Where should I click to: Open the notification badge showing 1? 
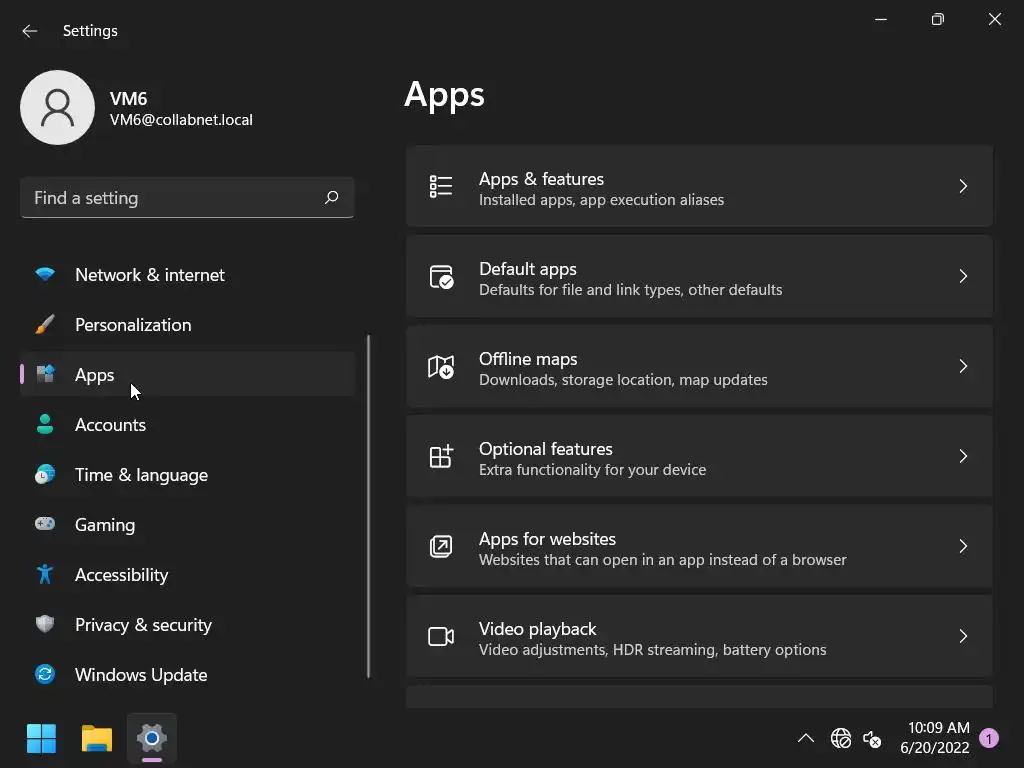pos(989,739)
